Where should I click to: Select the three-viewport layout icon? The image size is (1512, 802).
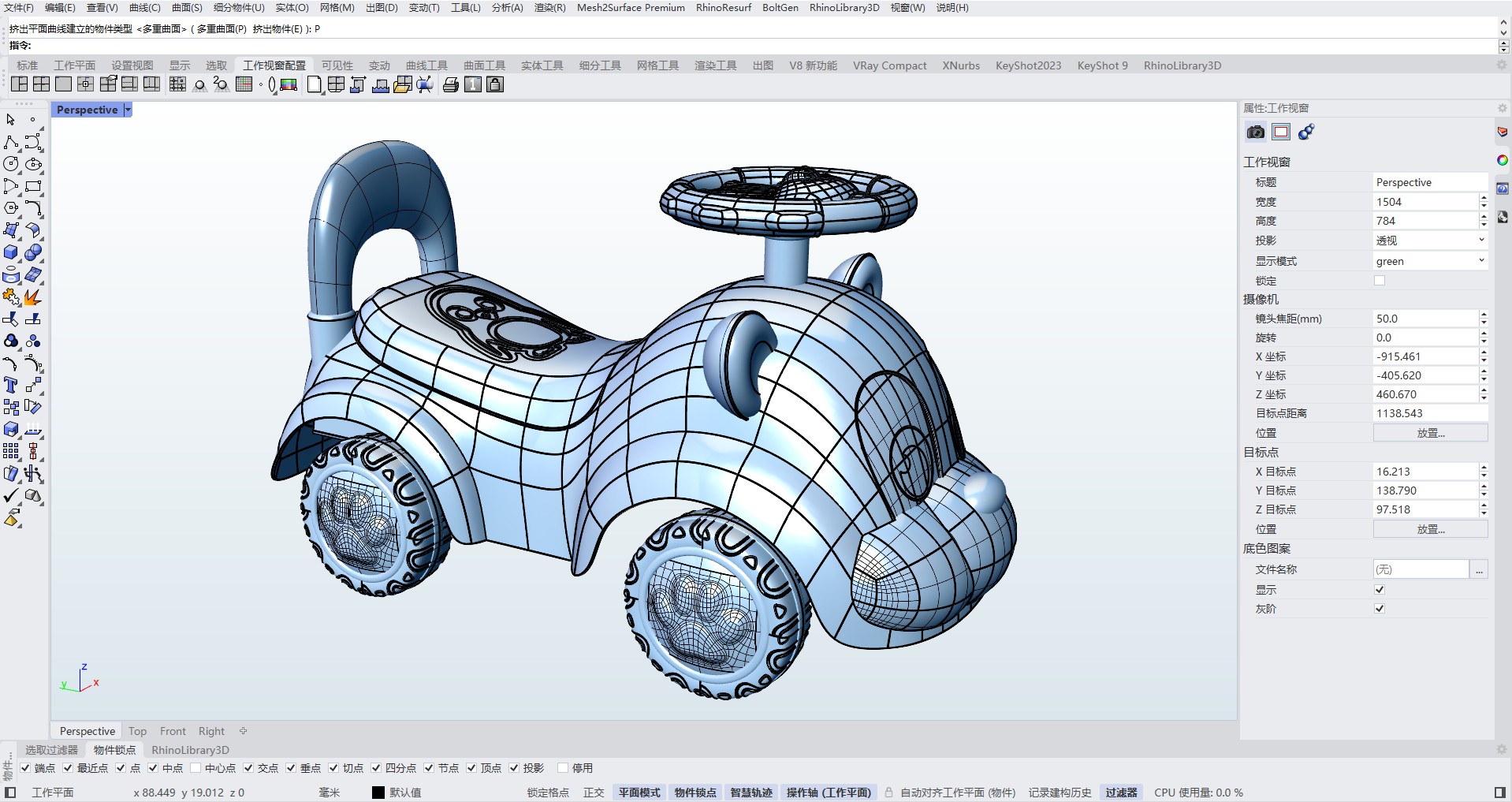coord(20,84)
